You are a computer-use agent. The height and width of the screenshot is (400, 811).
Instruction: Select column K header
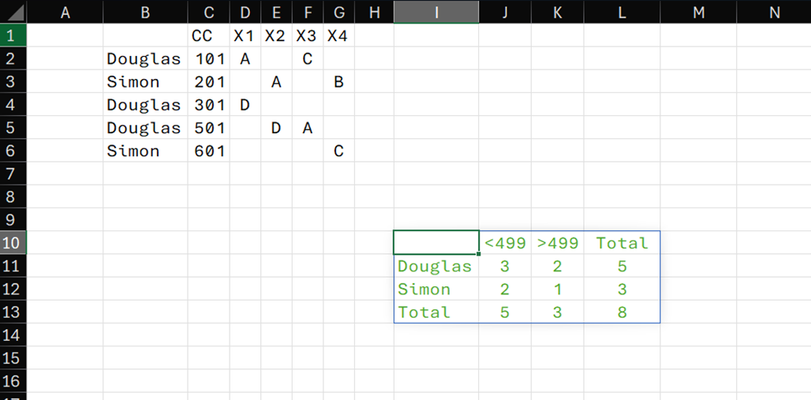pos(557,11)
